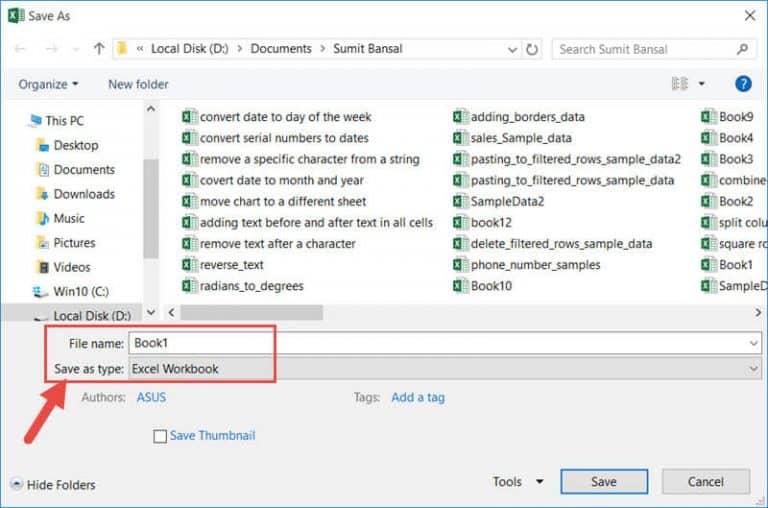Select file 'covert date to month and year'
Screen dimensions: 768x508
pos(273,180)
